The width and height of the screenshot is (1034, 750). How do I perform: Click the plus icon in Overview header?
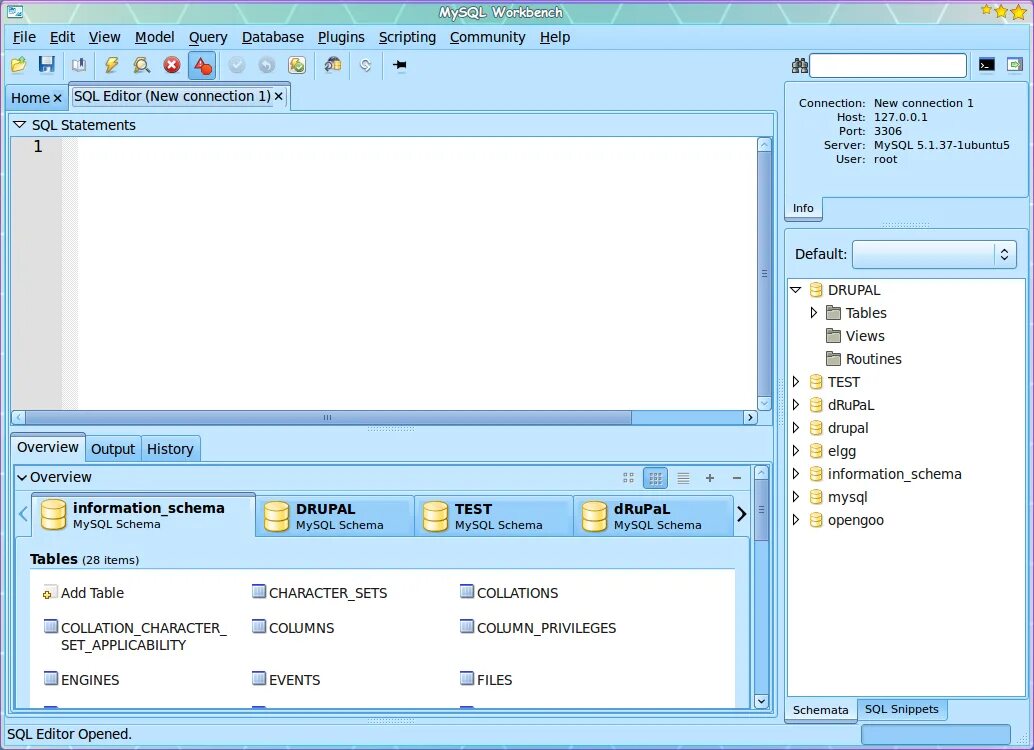coord(710,478)
